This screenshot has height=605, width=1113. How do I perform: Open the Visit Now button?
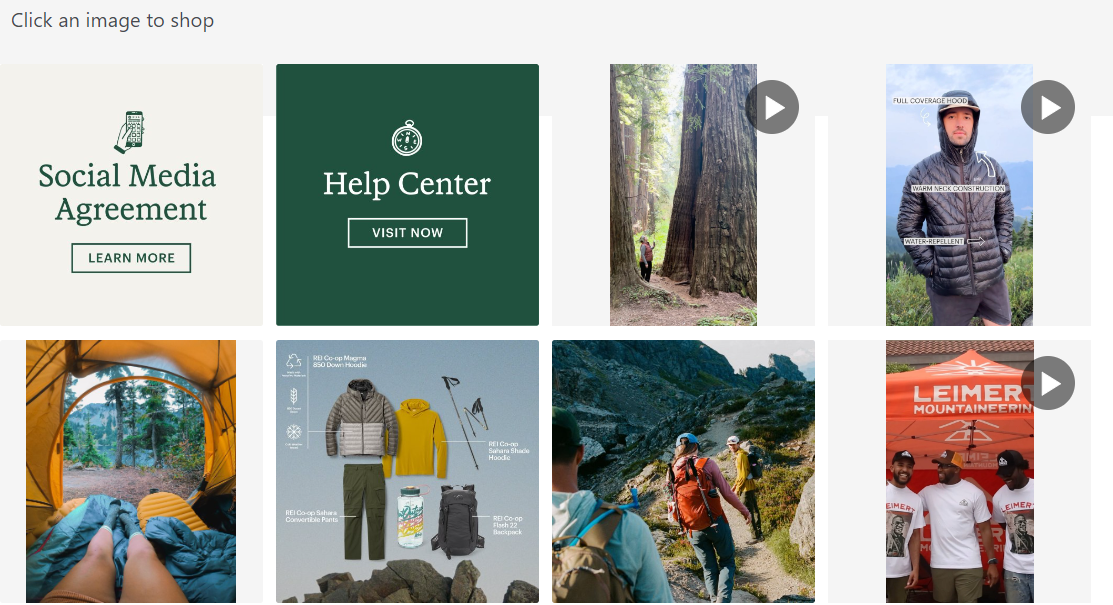407,233
